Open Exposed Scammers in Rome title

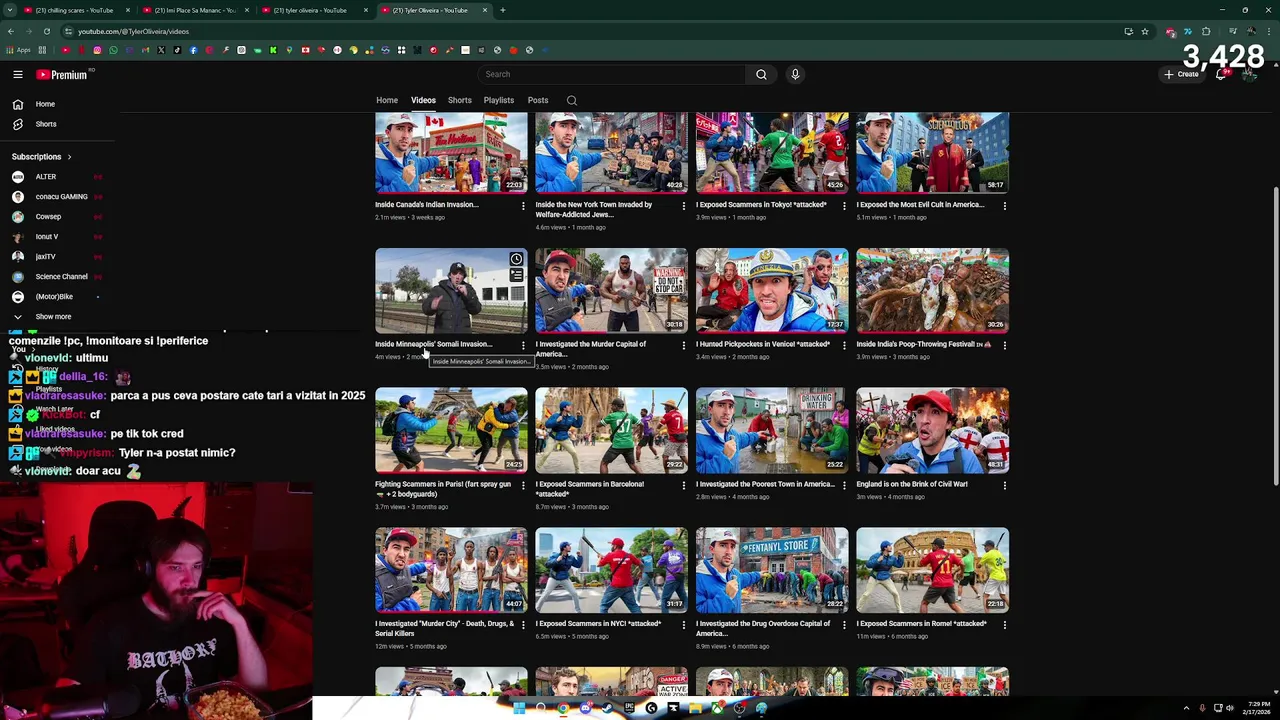[920, 624]
